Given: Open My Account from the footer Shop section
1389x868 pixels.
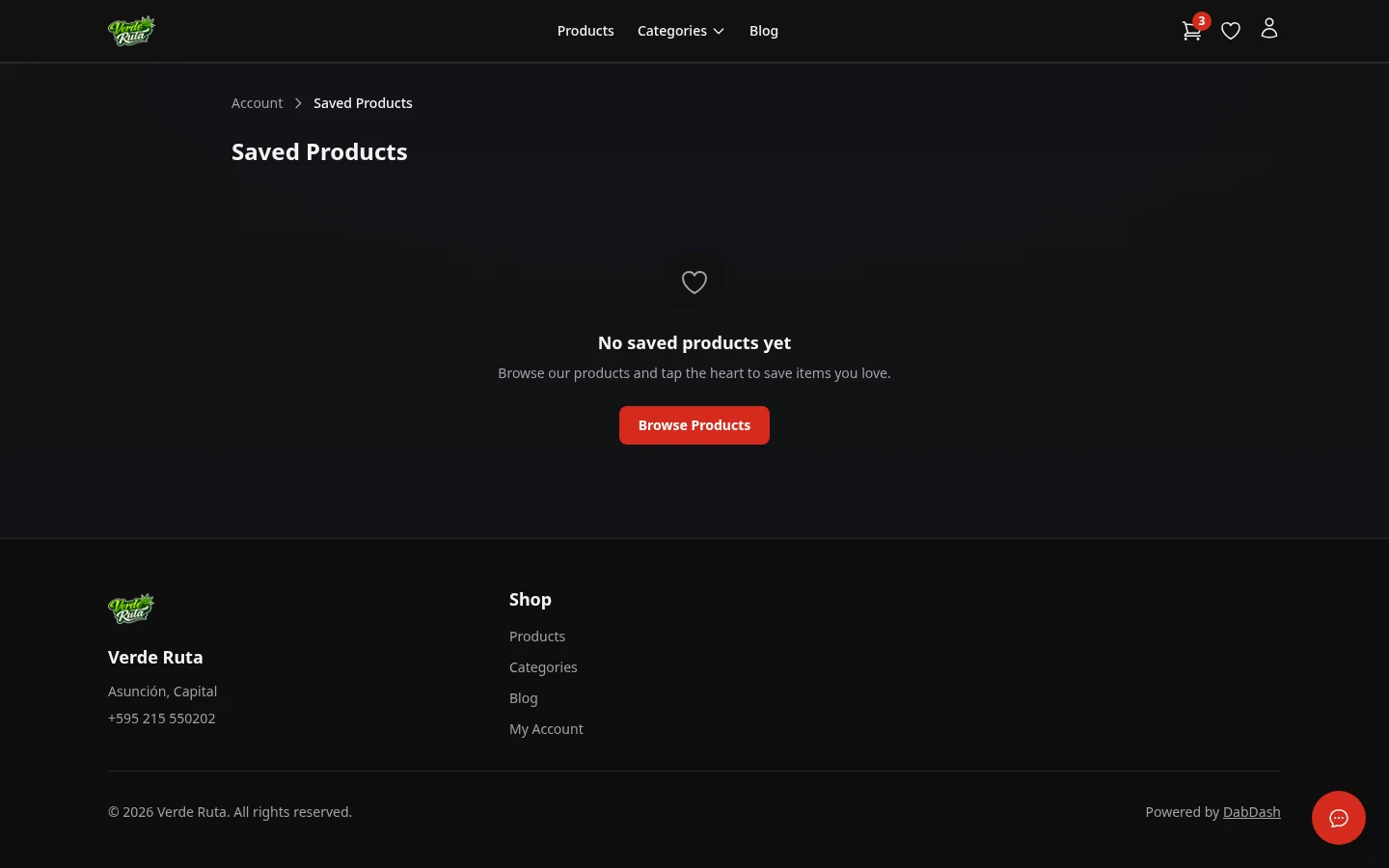Looking at the screenshot, I should coord(546,728).
